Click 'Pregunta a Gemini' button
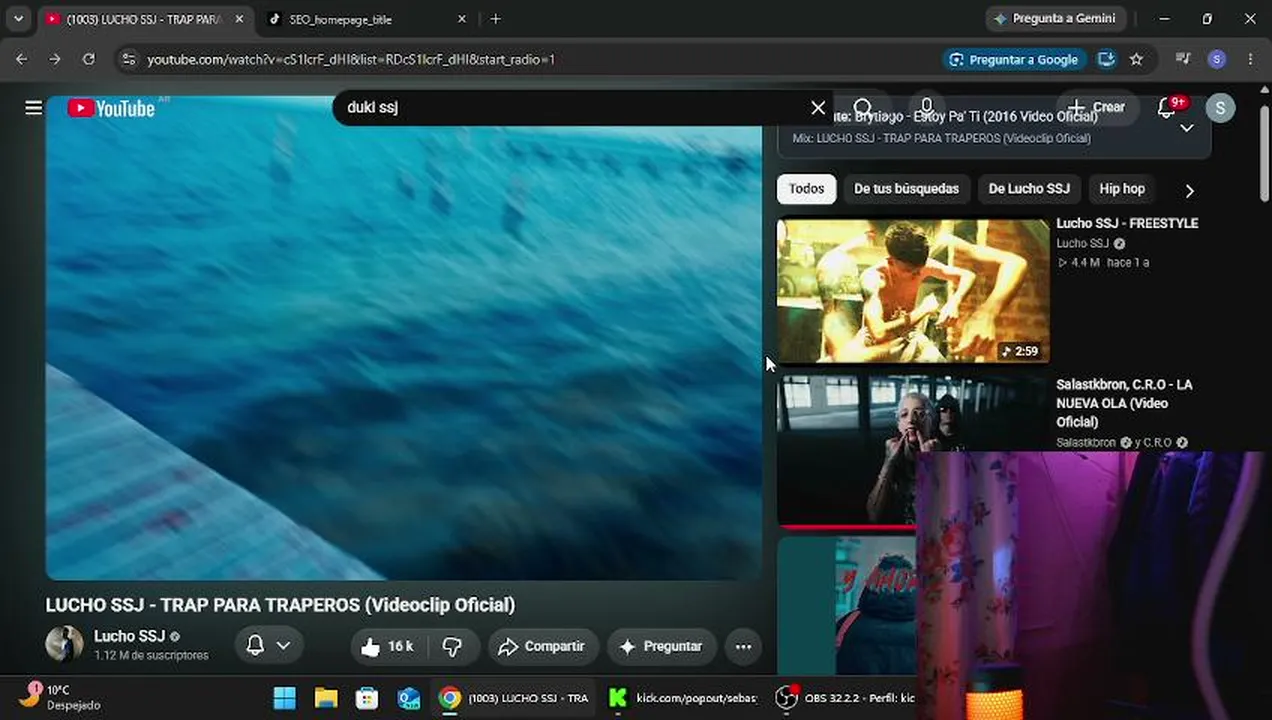 point(1054,18)
